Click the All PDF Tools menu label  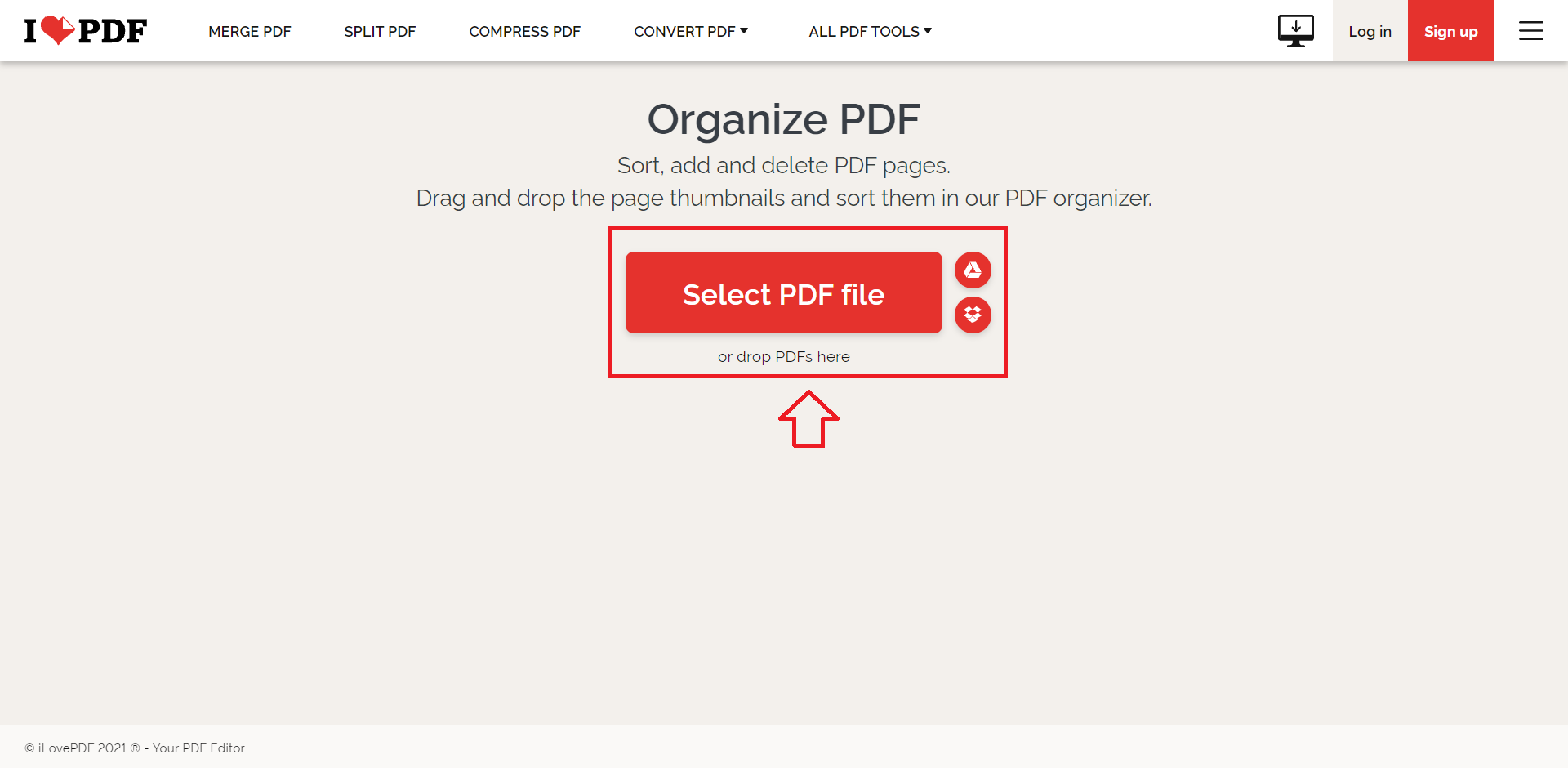tap(864, 32)
